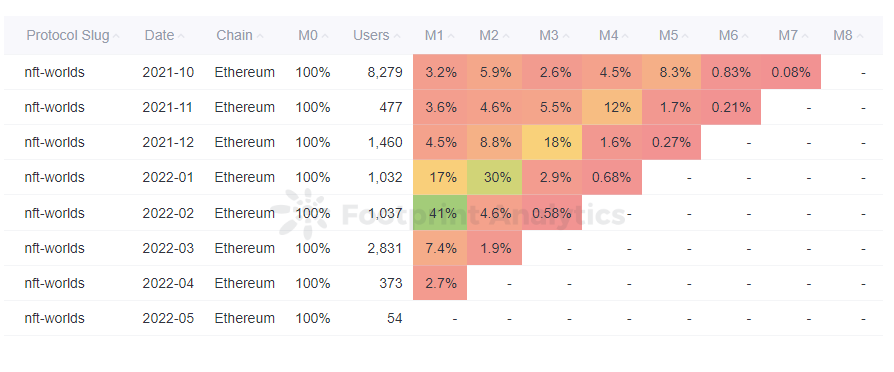
Task: Sort by the M4 column header
Action: [613, 35]
